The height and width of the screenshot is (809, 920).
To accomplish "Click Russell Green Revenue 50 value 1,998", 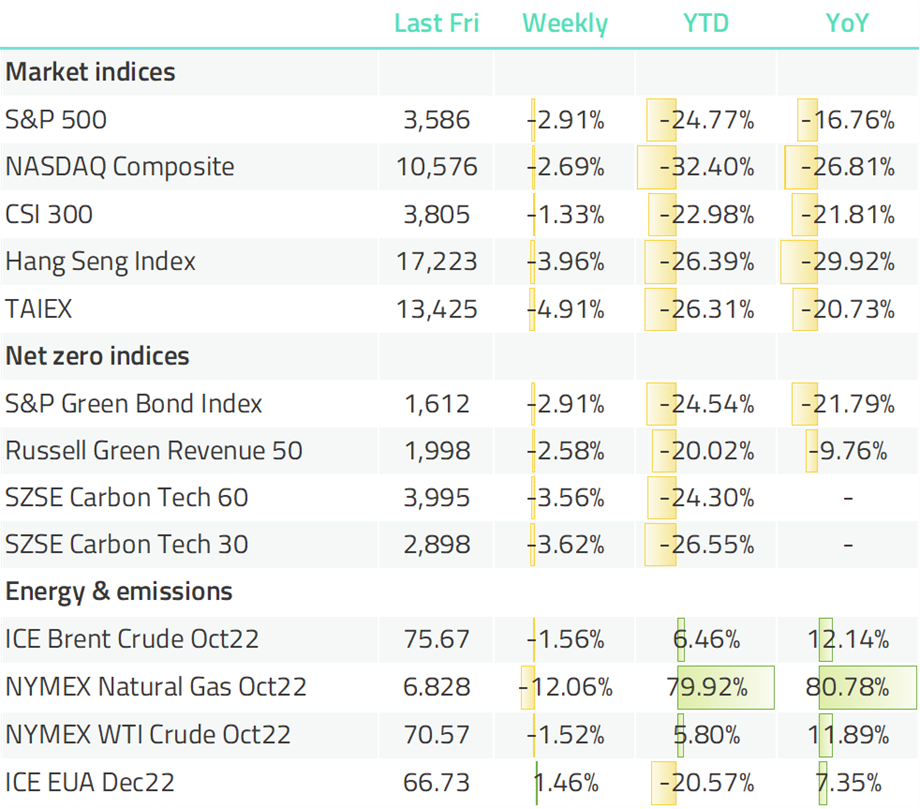I will pos(437,451).
